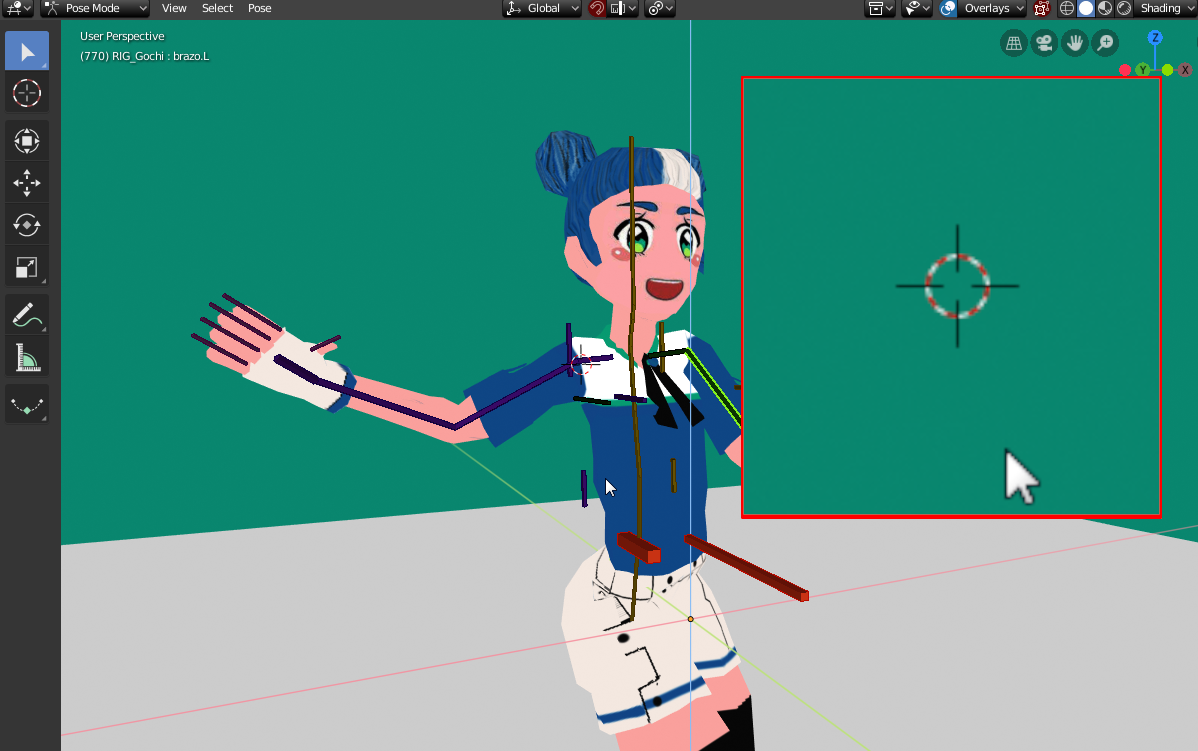The image size is (1198, 751).
Task: Open the Select menu
Action: pos(217,8)
